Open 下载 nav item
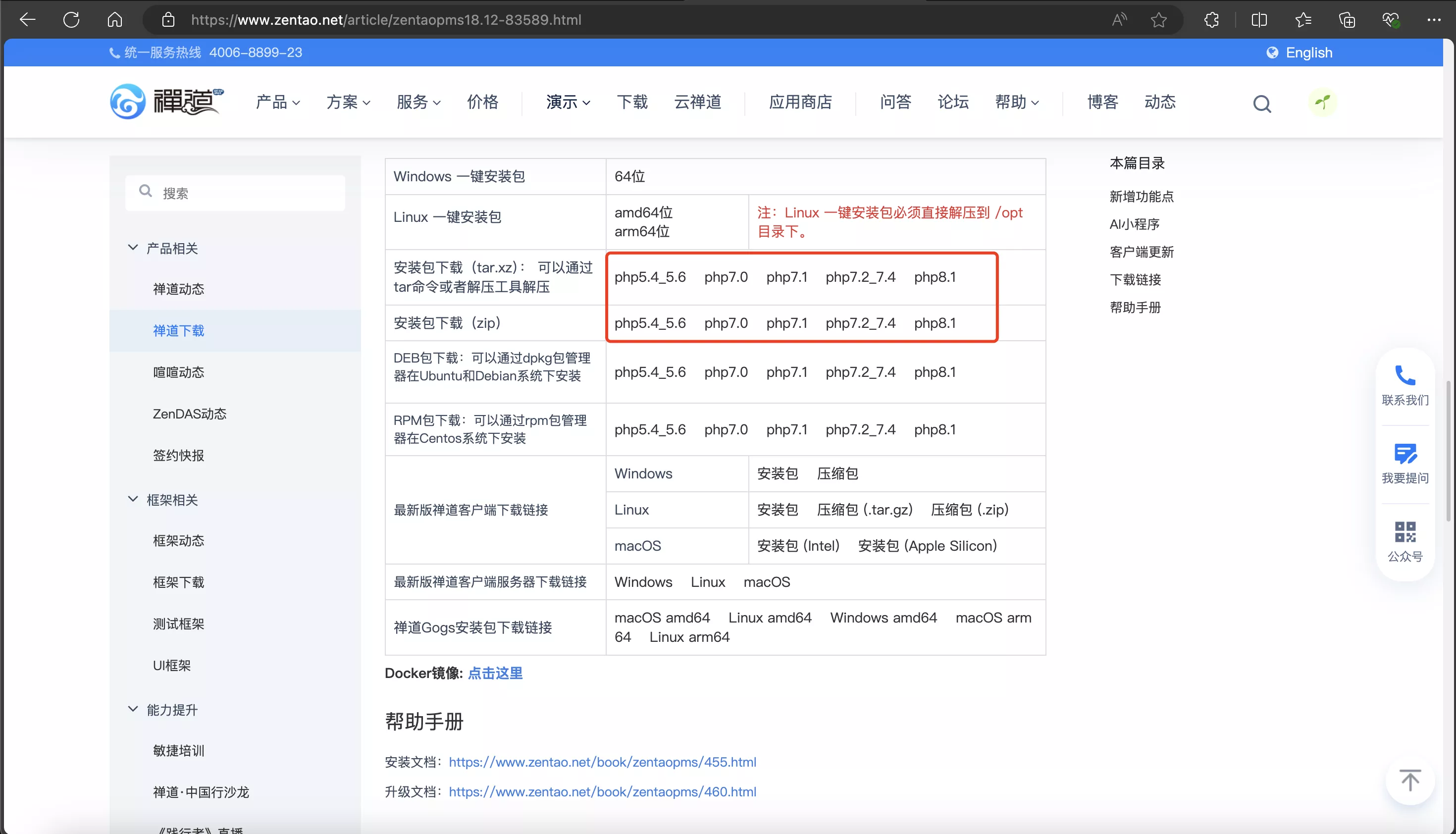The height and width of the screenshot is (834, 1456). (632, 102)
